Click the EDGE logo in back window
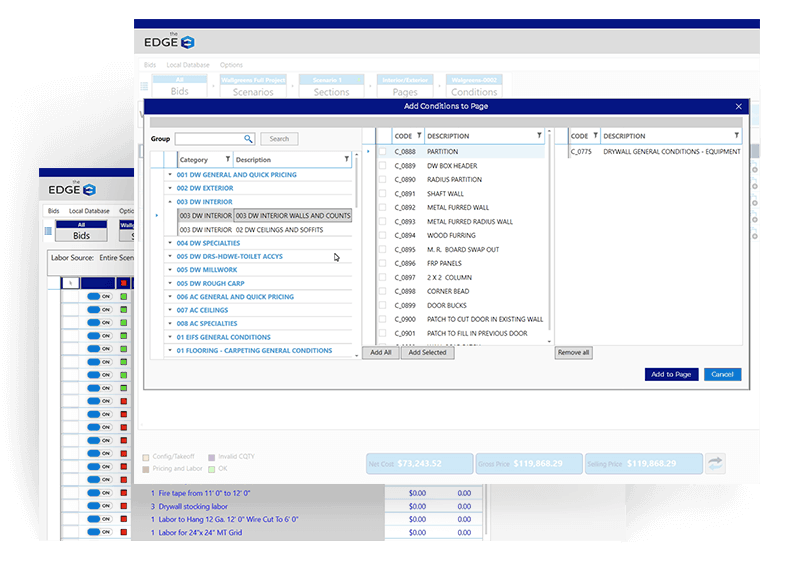 tap(72, 189)
